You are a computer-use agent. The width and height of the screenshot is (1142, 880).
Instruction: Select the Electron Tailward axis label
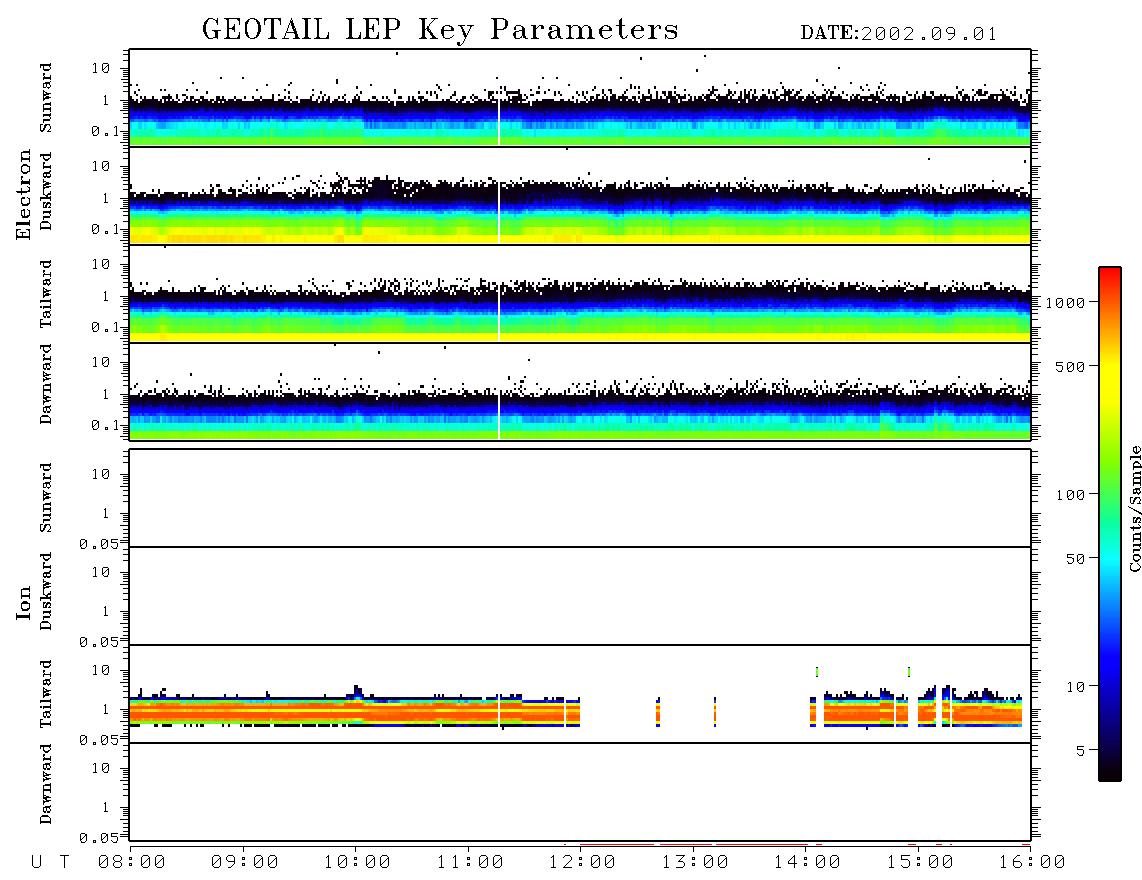[46, 294]
